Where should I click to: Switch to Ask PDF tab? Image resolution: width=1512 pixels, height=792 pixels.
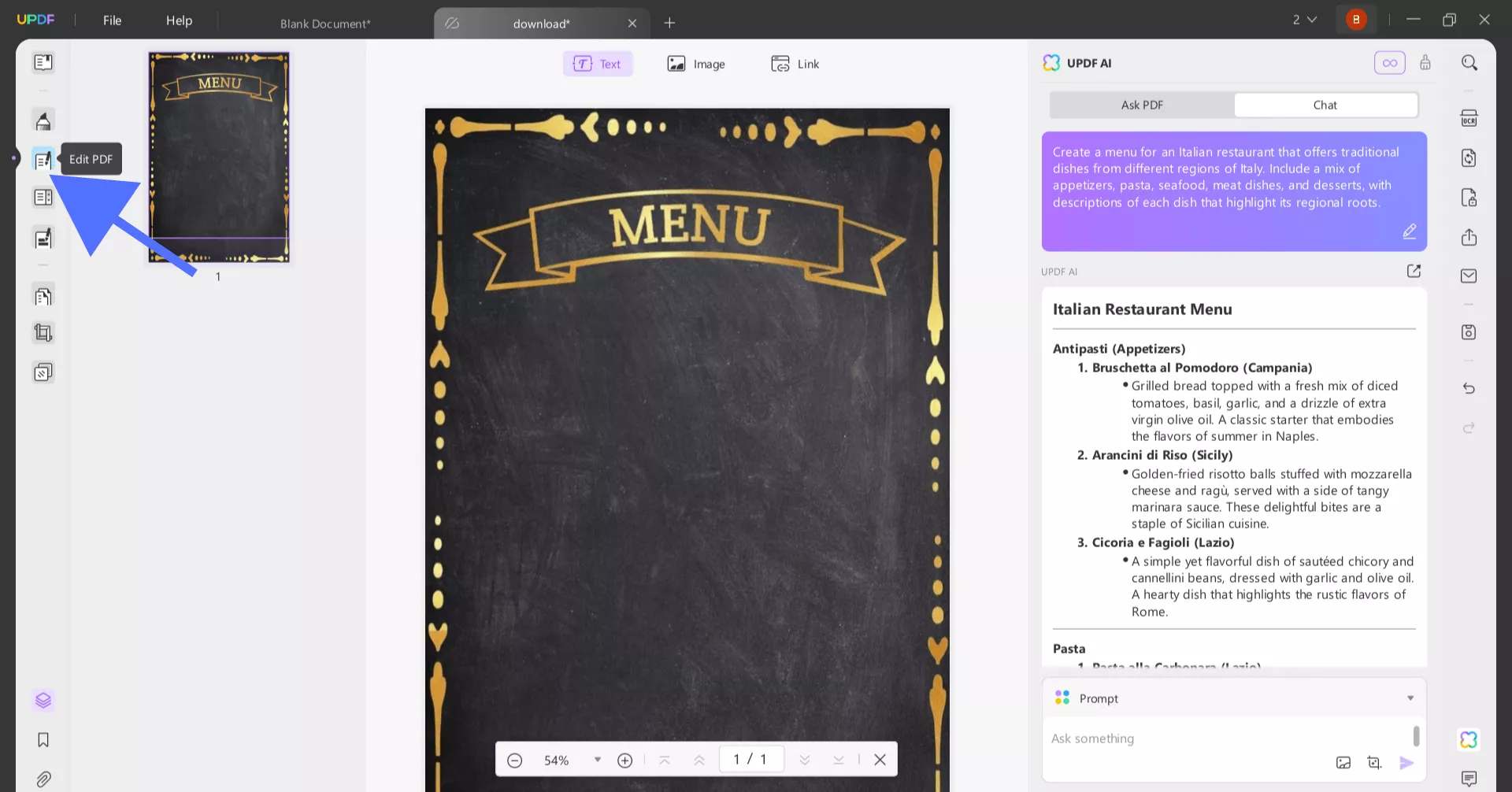1142,105
